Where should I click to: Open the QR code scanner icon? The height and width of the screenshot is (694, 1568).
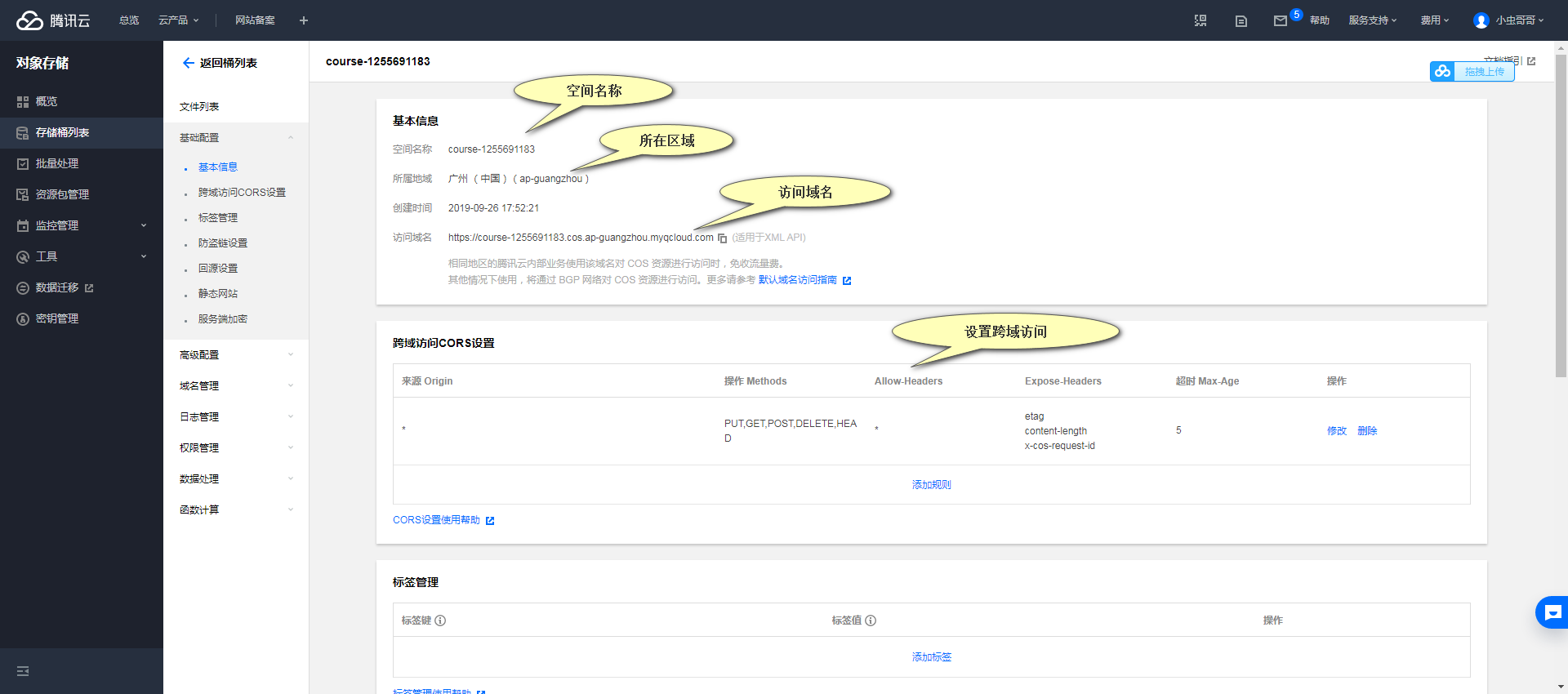coord(1200,20)
